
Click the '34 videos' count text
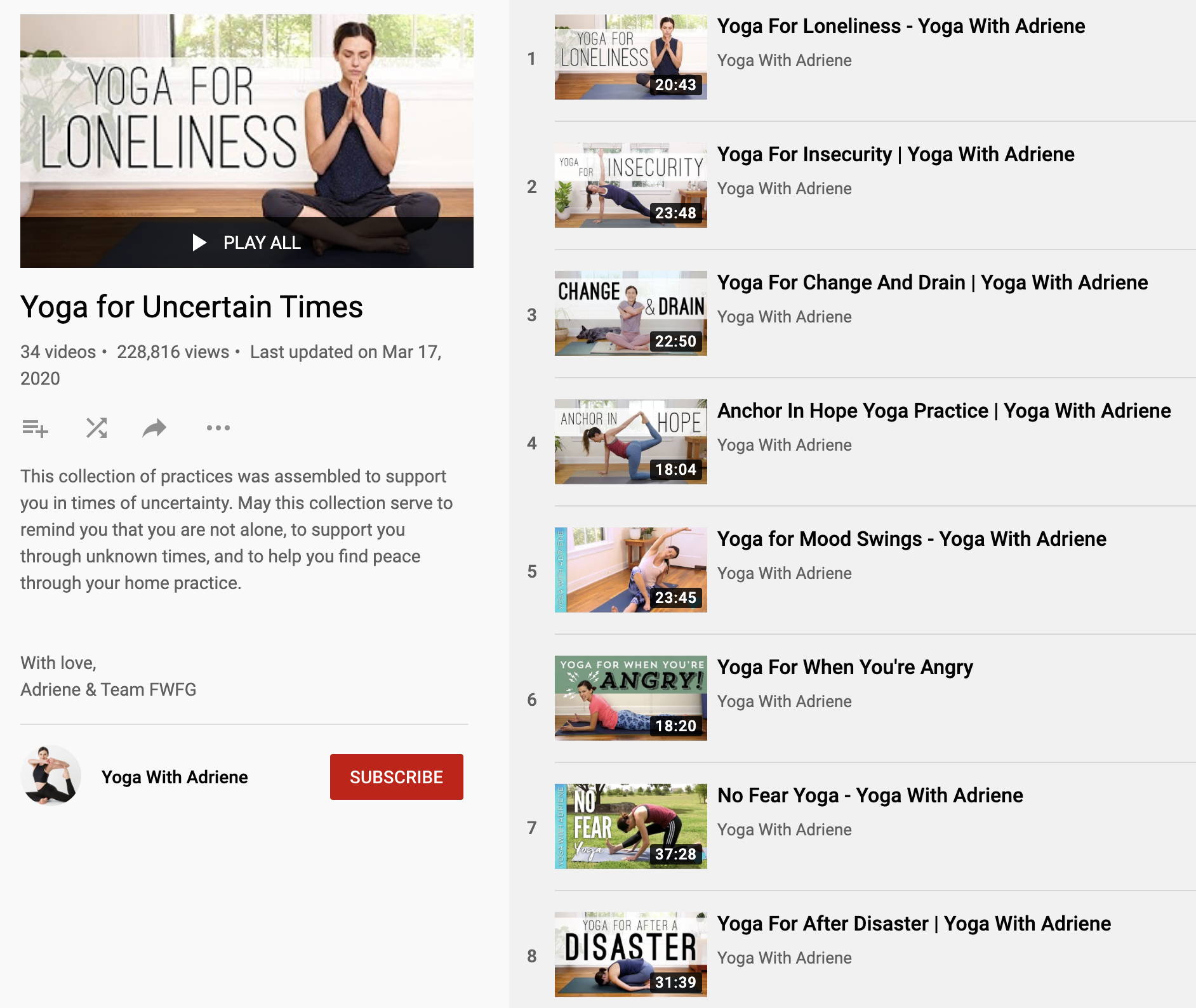point(58,352)
